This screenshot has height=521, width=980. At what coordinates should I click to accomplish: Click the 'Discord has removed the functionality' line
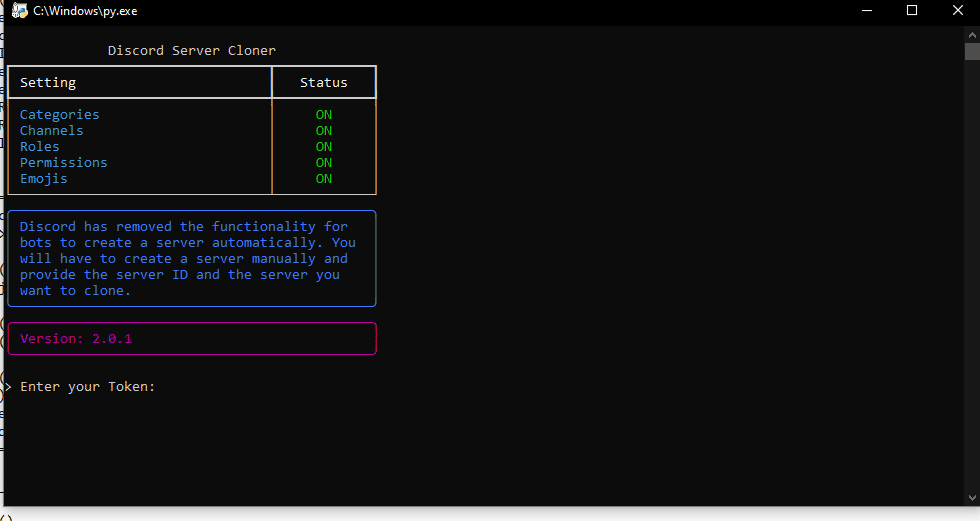(184, 227)
